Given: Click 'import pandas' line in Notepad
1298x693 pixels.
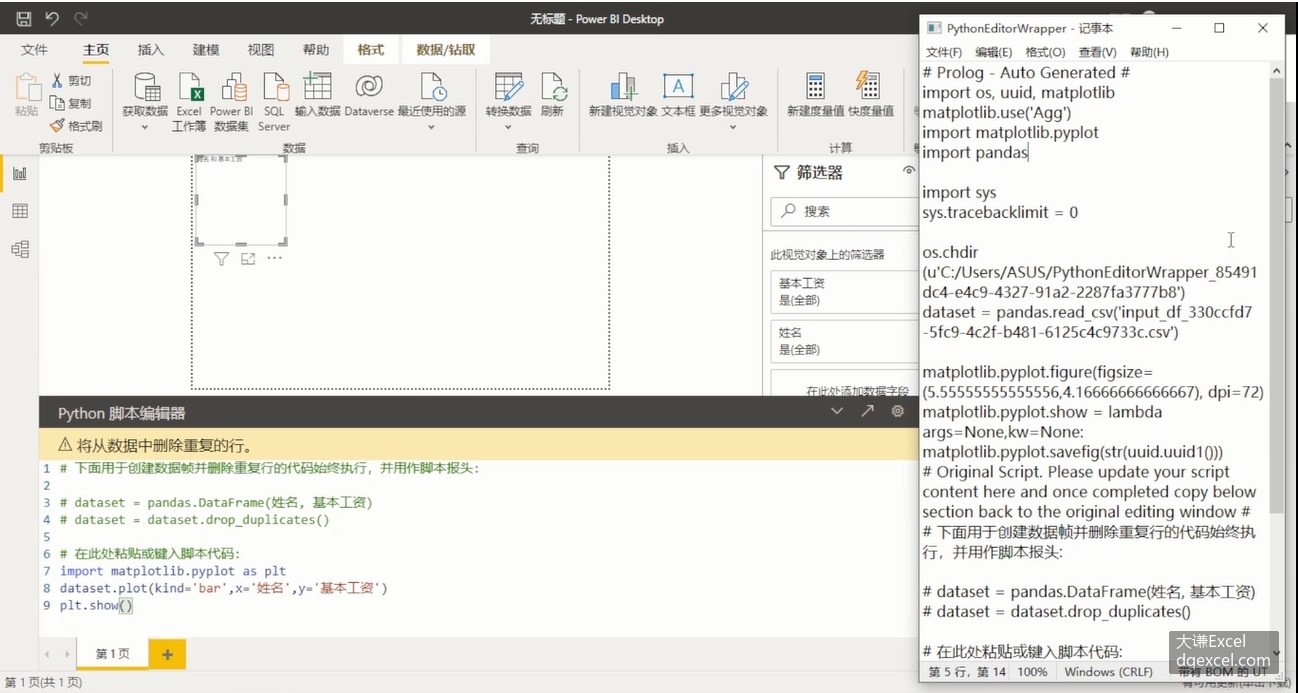Looking at the screenshot, I should [975, 152].
